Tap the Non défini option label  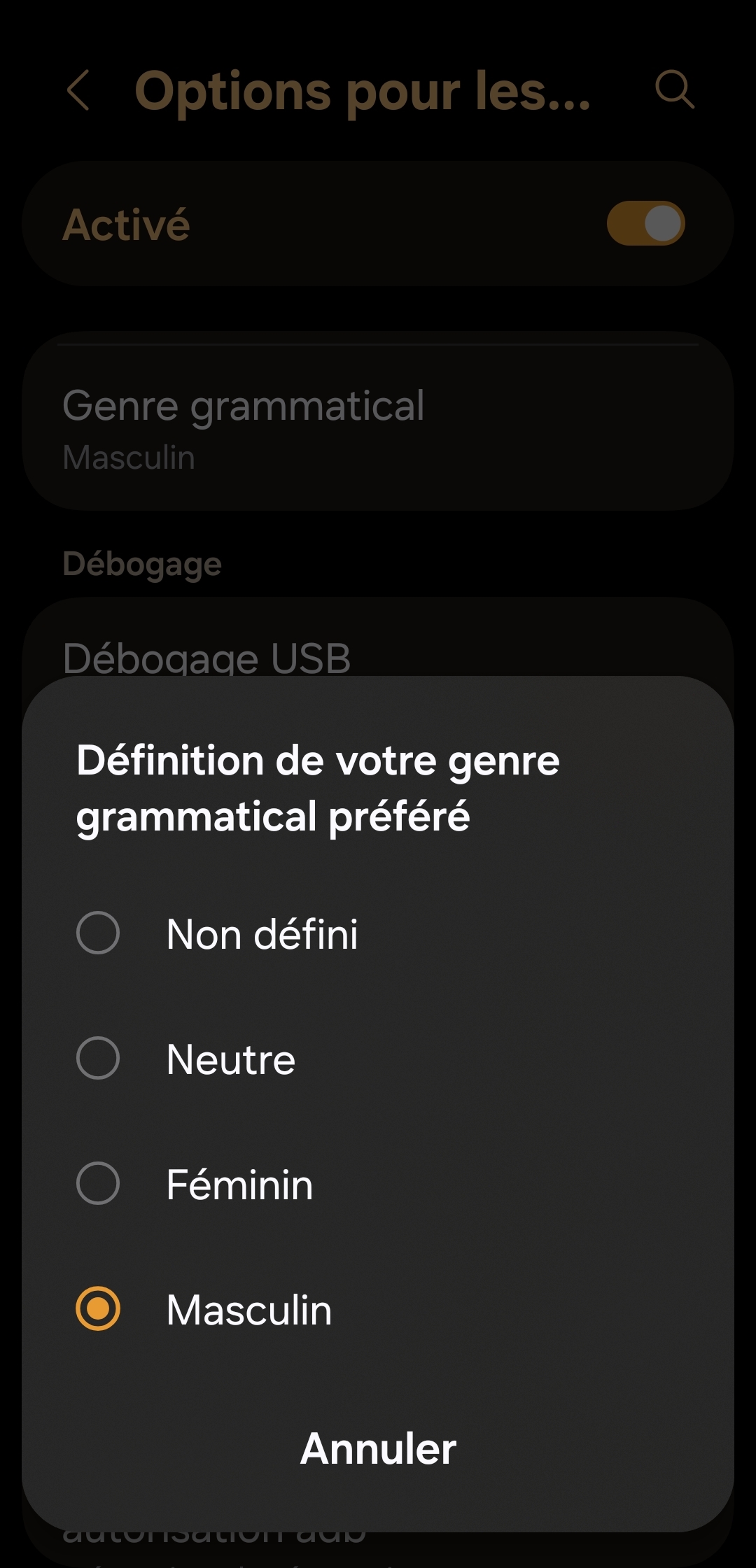click(x=262, y=934)
